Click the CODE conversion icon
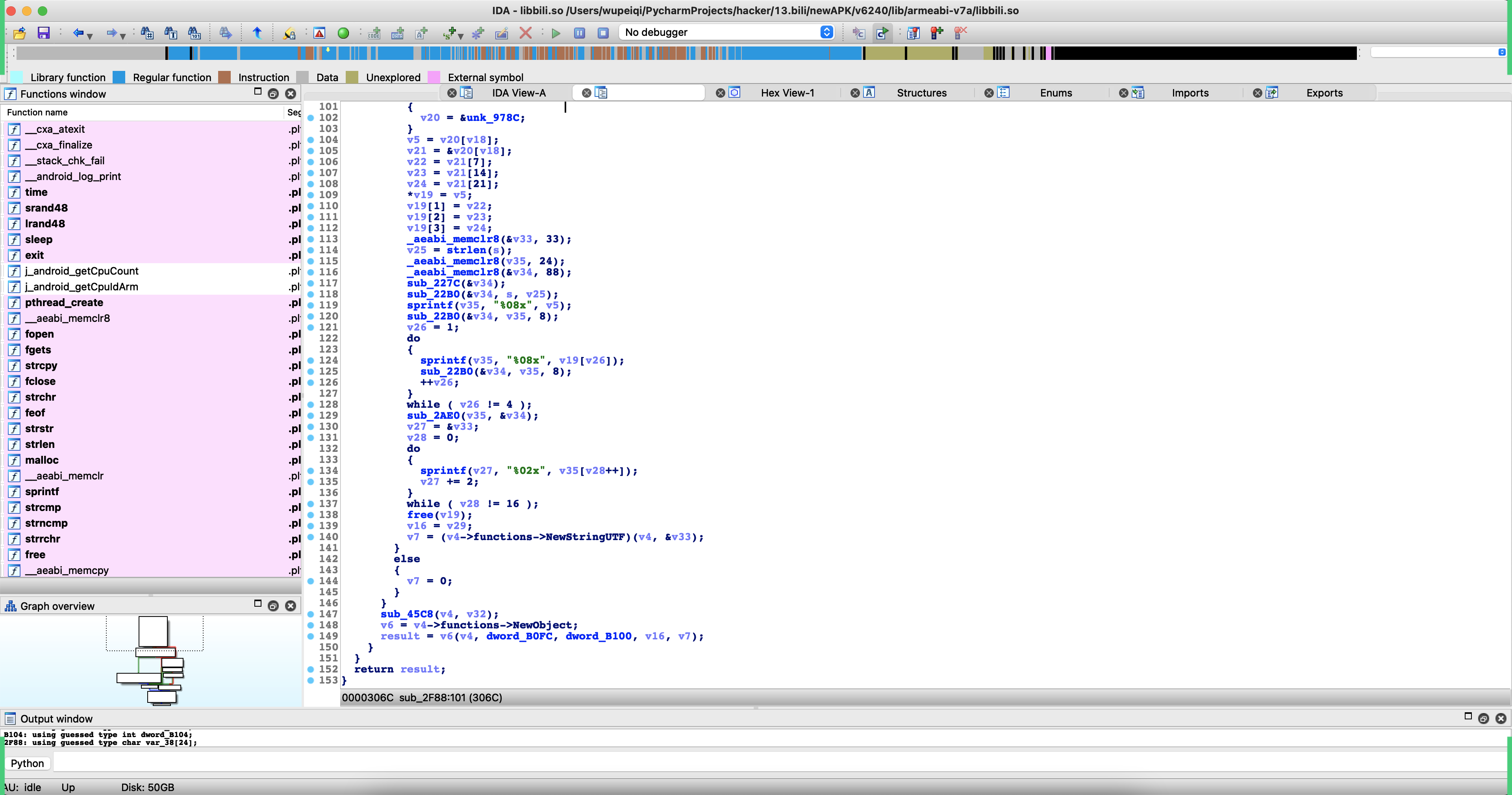Screen dimensions: 1512x795 click(x=374, y=33)
